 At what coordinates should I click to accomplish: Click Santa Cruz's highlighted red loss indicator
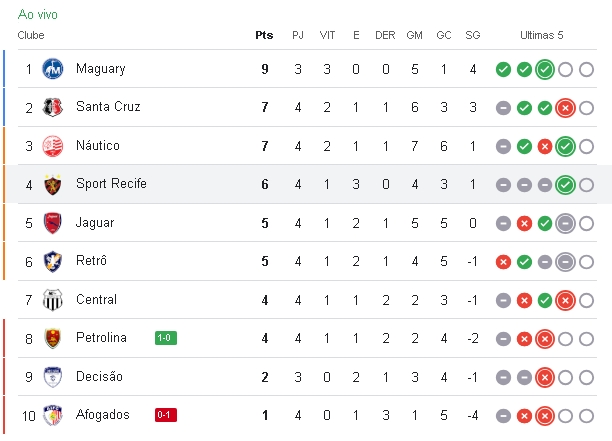[x=565, y=108]
